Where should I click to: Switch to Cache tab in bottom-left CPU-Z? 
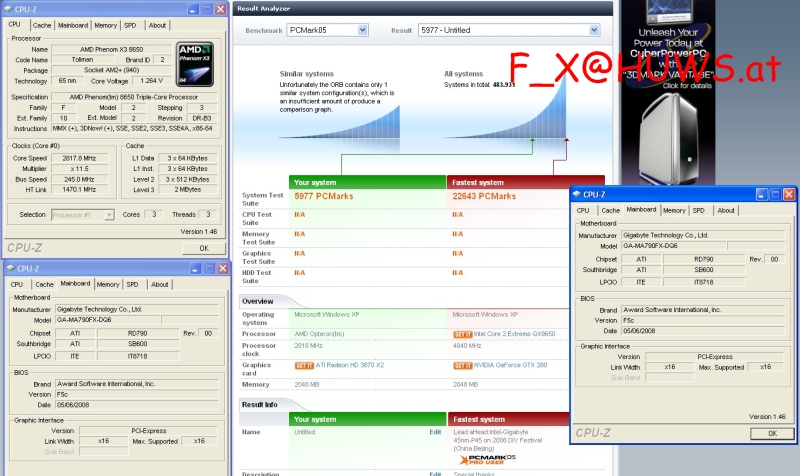[44, 284]
